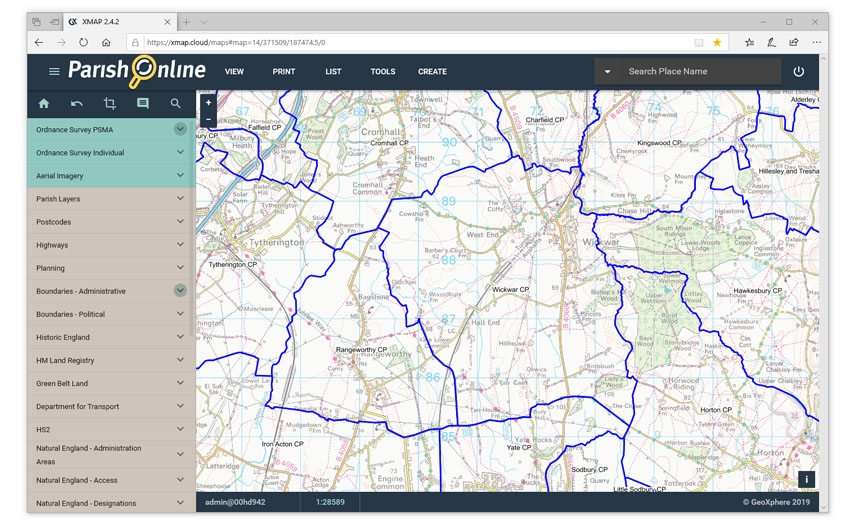Click the 1:28589 scale indicator

(x=330, y=502)
